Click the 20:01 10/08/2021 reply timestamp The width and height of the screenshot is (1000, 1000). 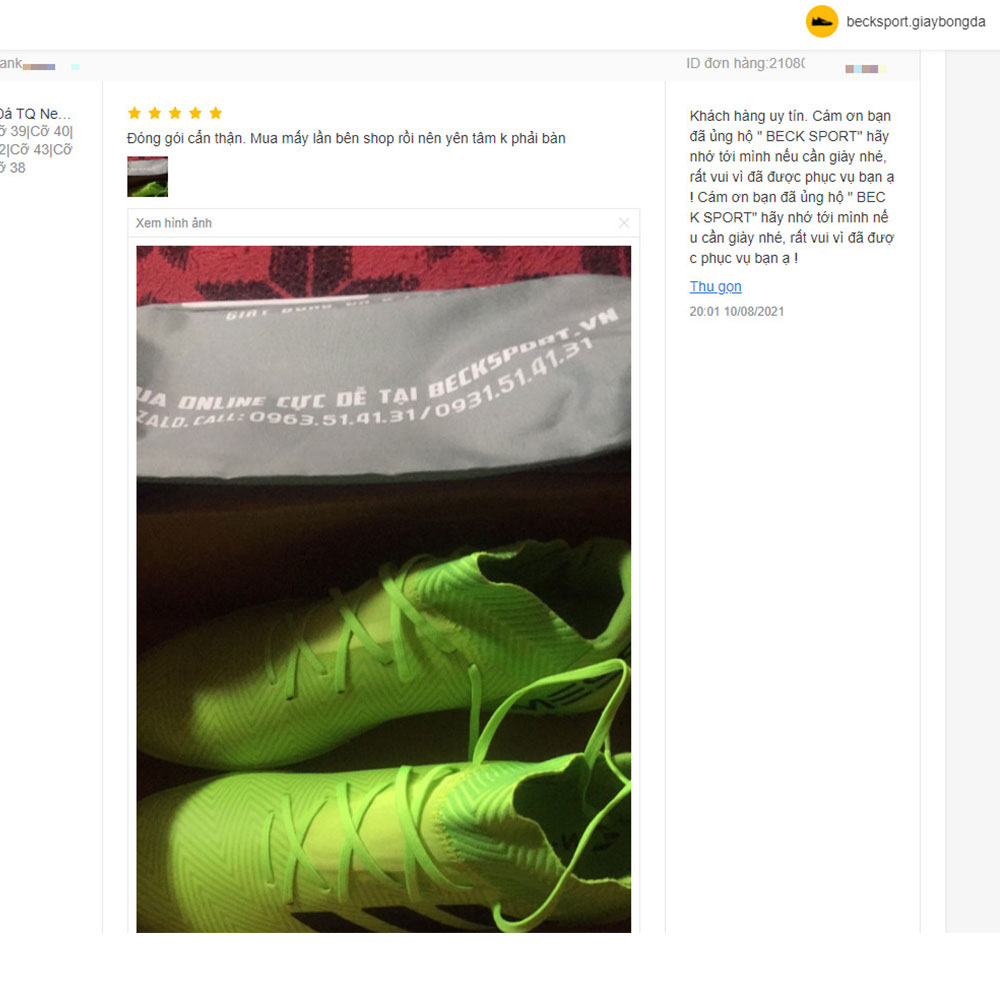737,311
